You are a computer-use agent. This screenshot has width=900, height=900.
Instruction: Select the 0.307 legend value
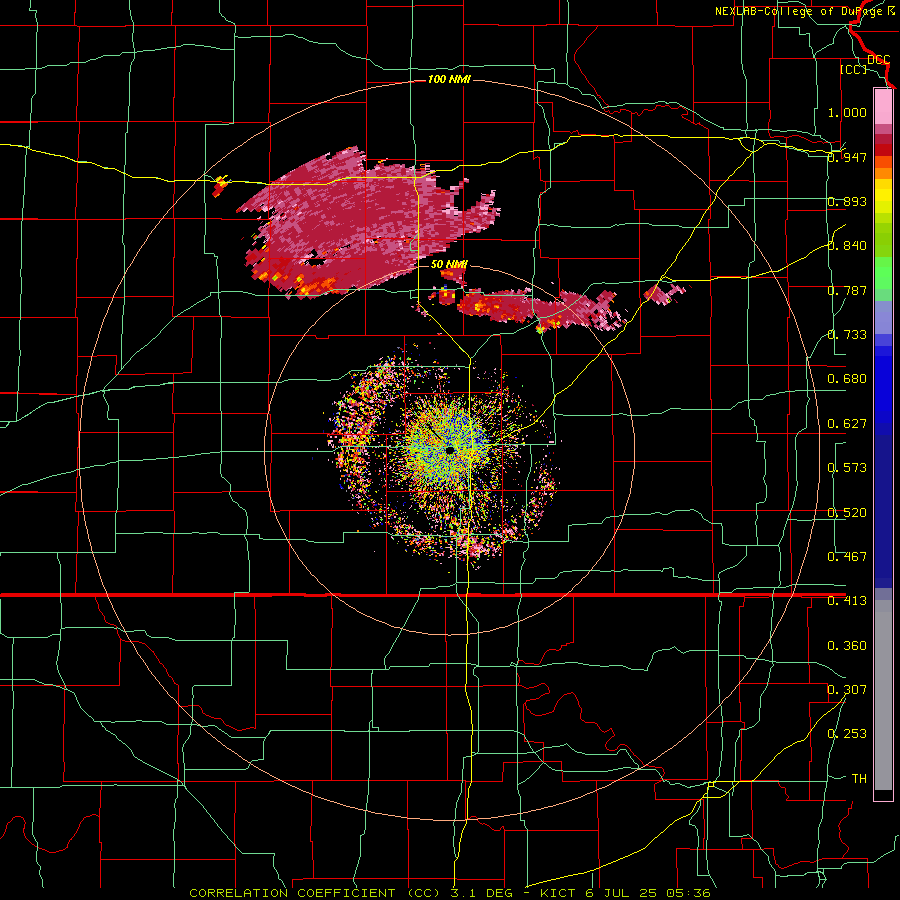tap(847, 690)
